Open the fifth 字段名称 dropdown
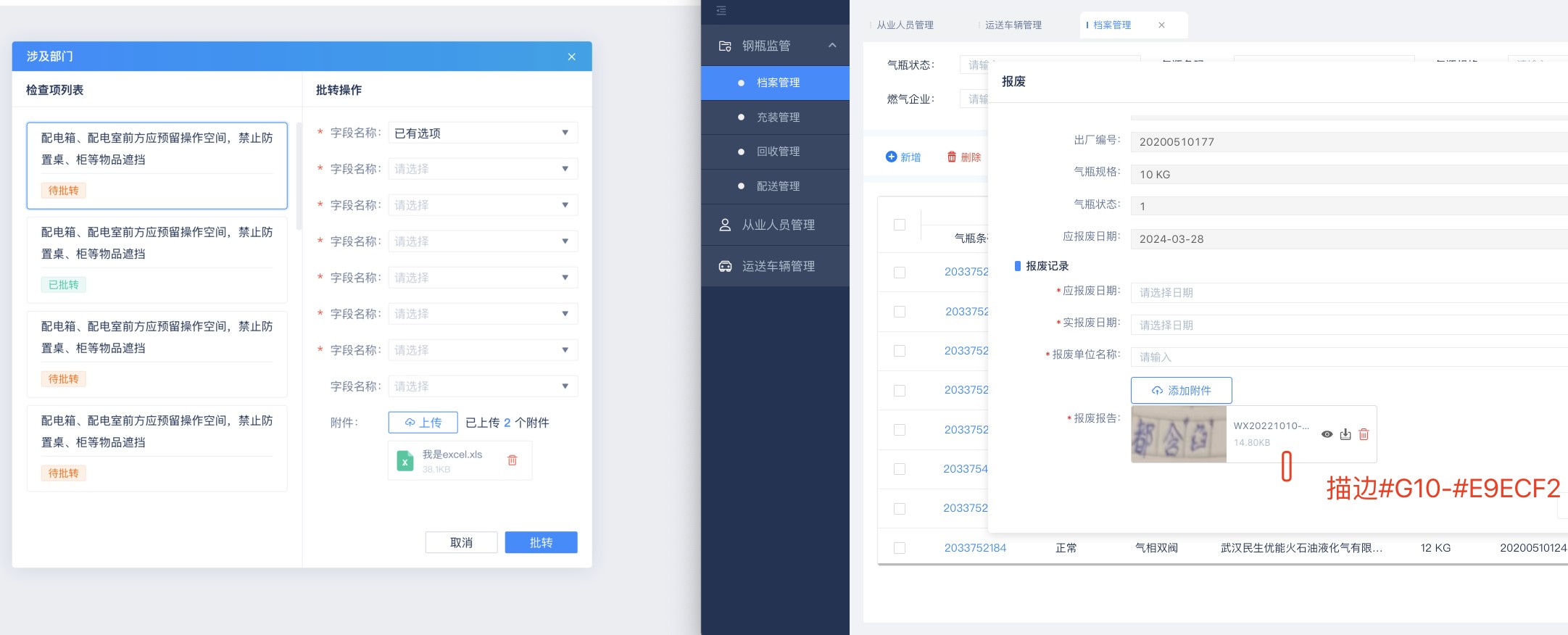The image size is (1568, 635). click(x=483, y=278)
